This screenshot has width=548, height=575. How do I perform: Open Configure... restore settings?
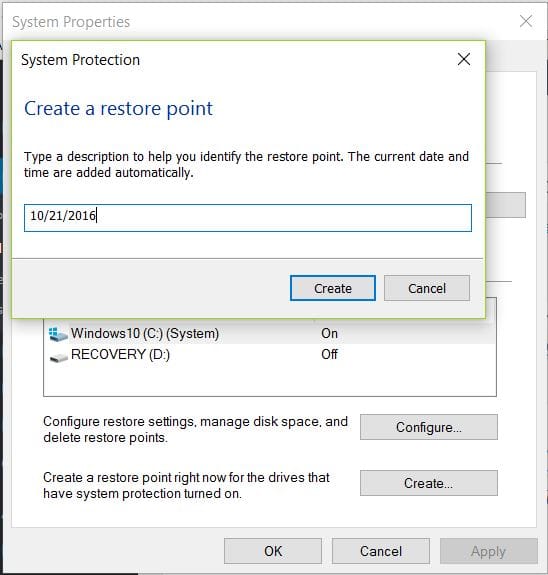pos(429,427)
